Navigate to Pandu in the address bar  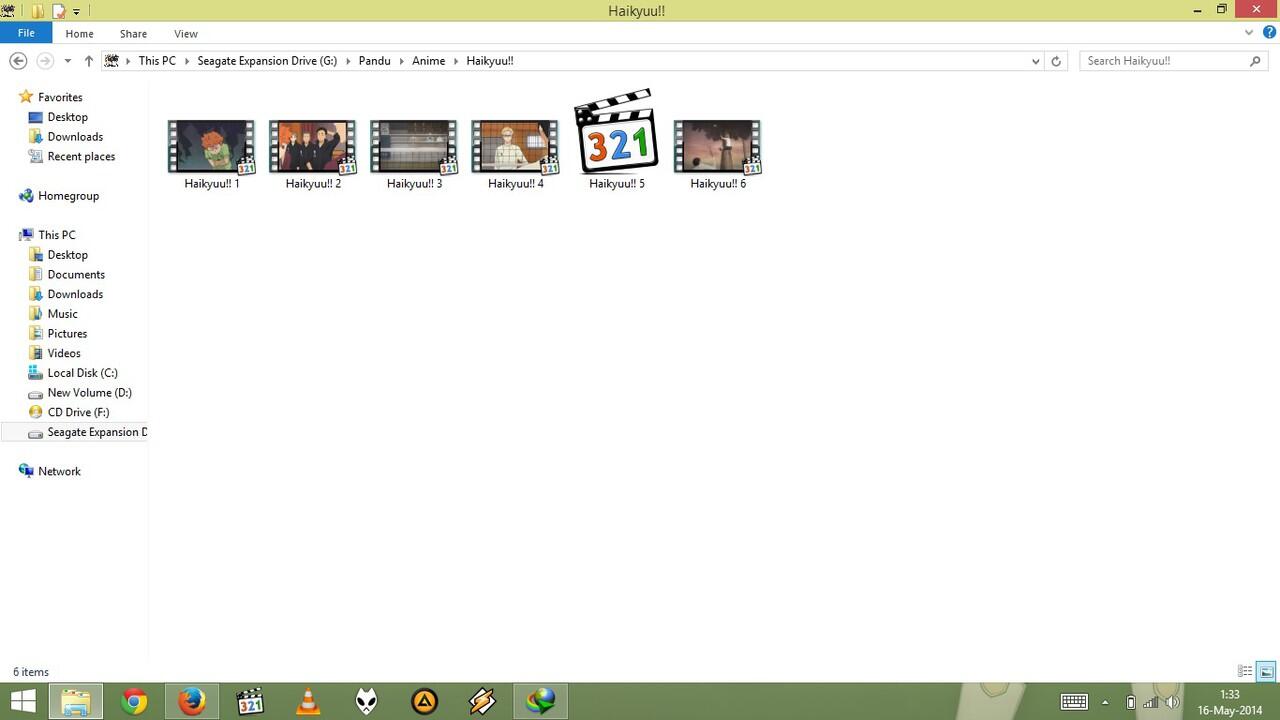tap(375, 61)
